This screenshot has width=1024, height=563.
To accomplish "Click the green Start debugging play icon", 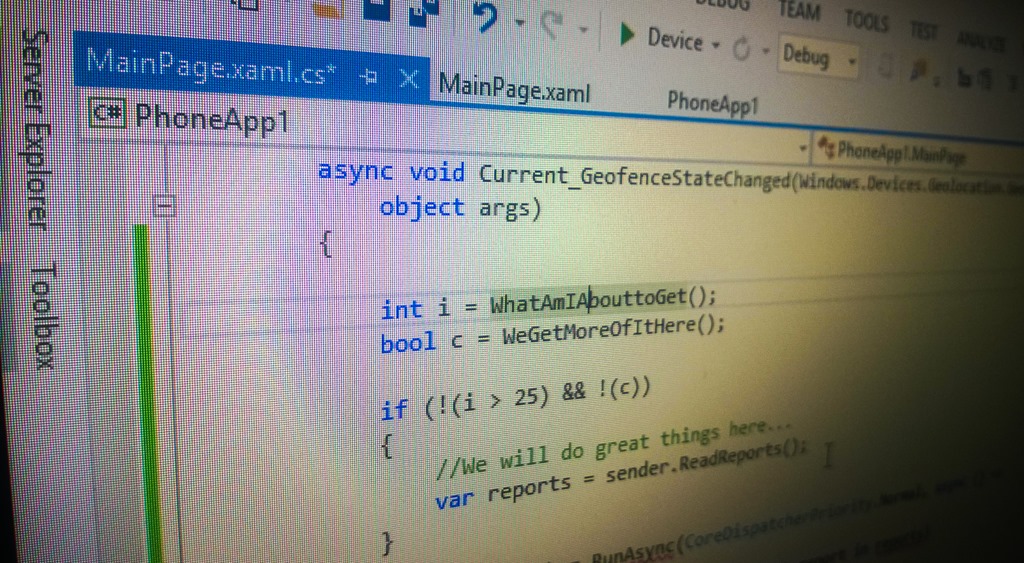I will pyautogui.click(x=627, y=35).
